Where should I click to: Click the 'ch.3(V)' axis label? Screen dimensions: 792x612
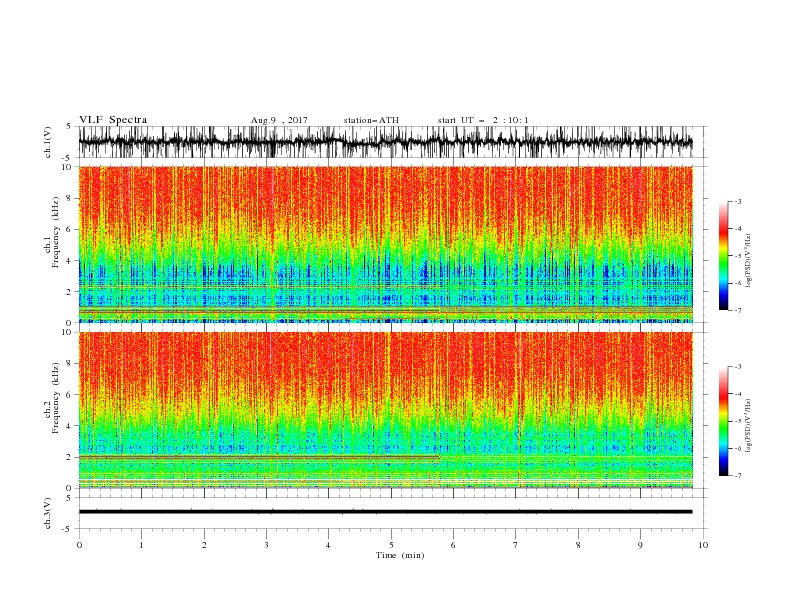[48, 513]
